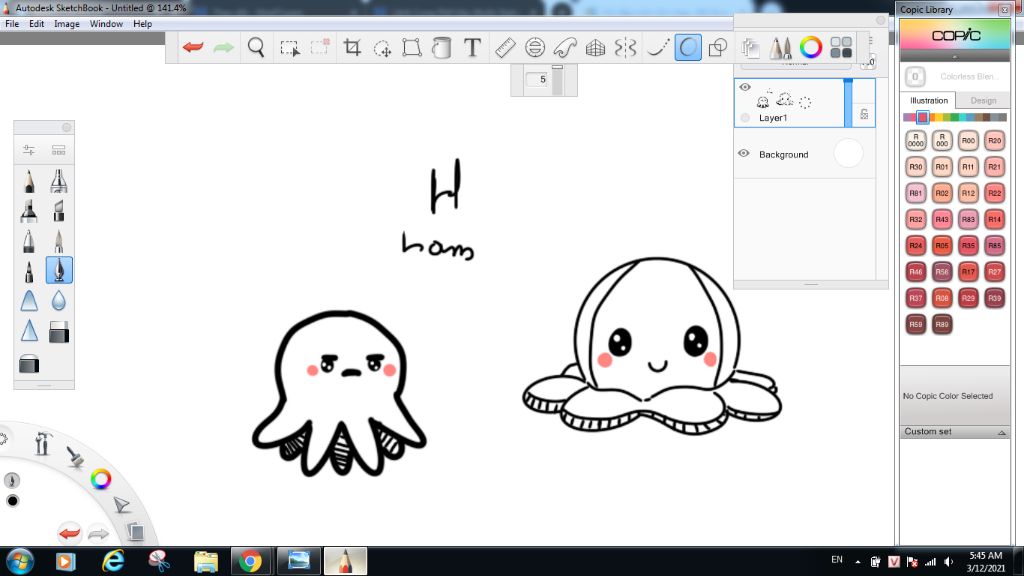Select the Airbrush in brush palette
The image size is (1024, 576).
coord(59,181)
